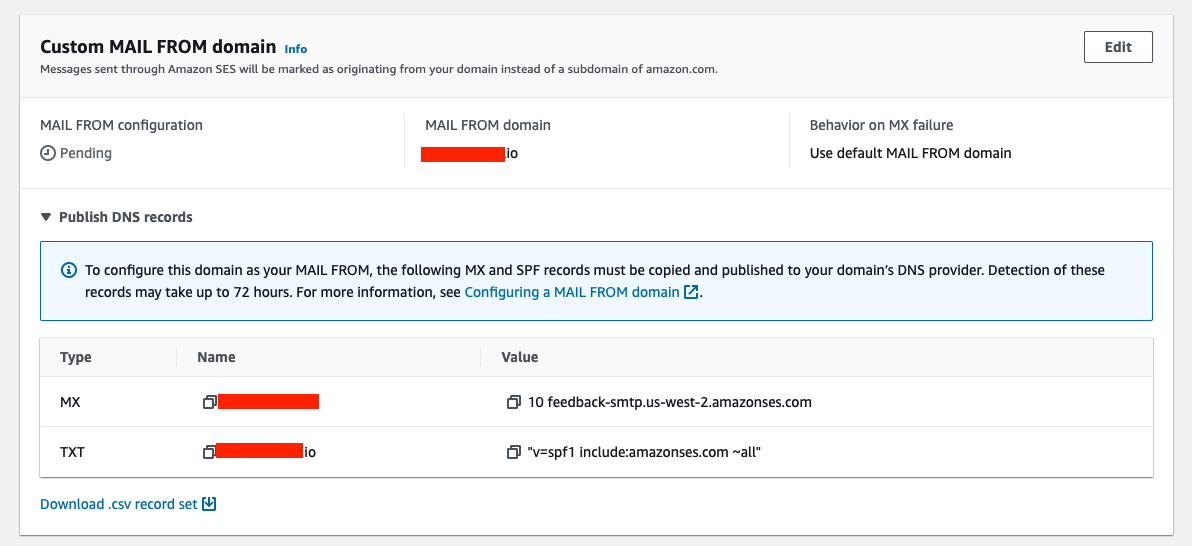The image size is (1192, 546).
Task: Select the v=spf1 include:amazonses.com text
Action: tap(644, 452)
